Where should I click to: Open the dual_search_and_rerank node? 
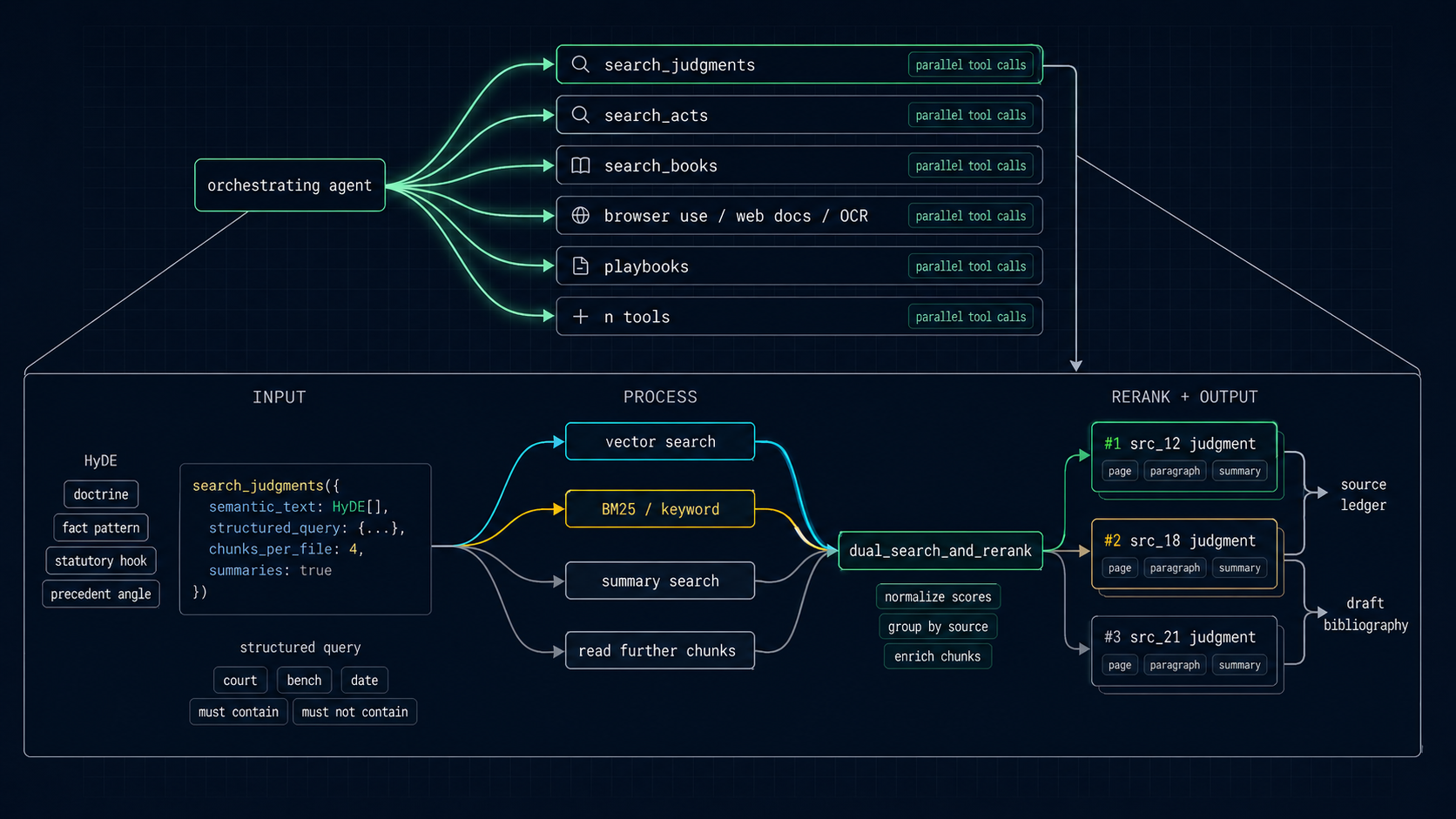(940, 550)
